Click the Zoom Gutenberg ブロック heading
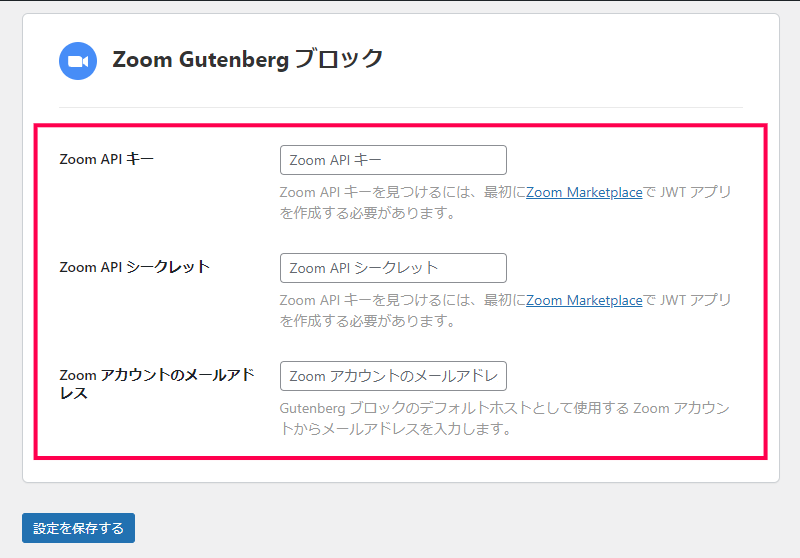 point(247,59)
